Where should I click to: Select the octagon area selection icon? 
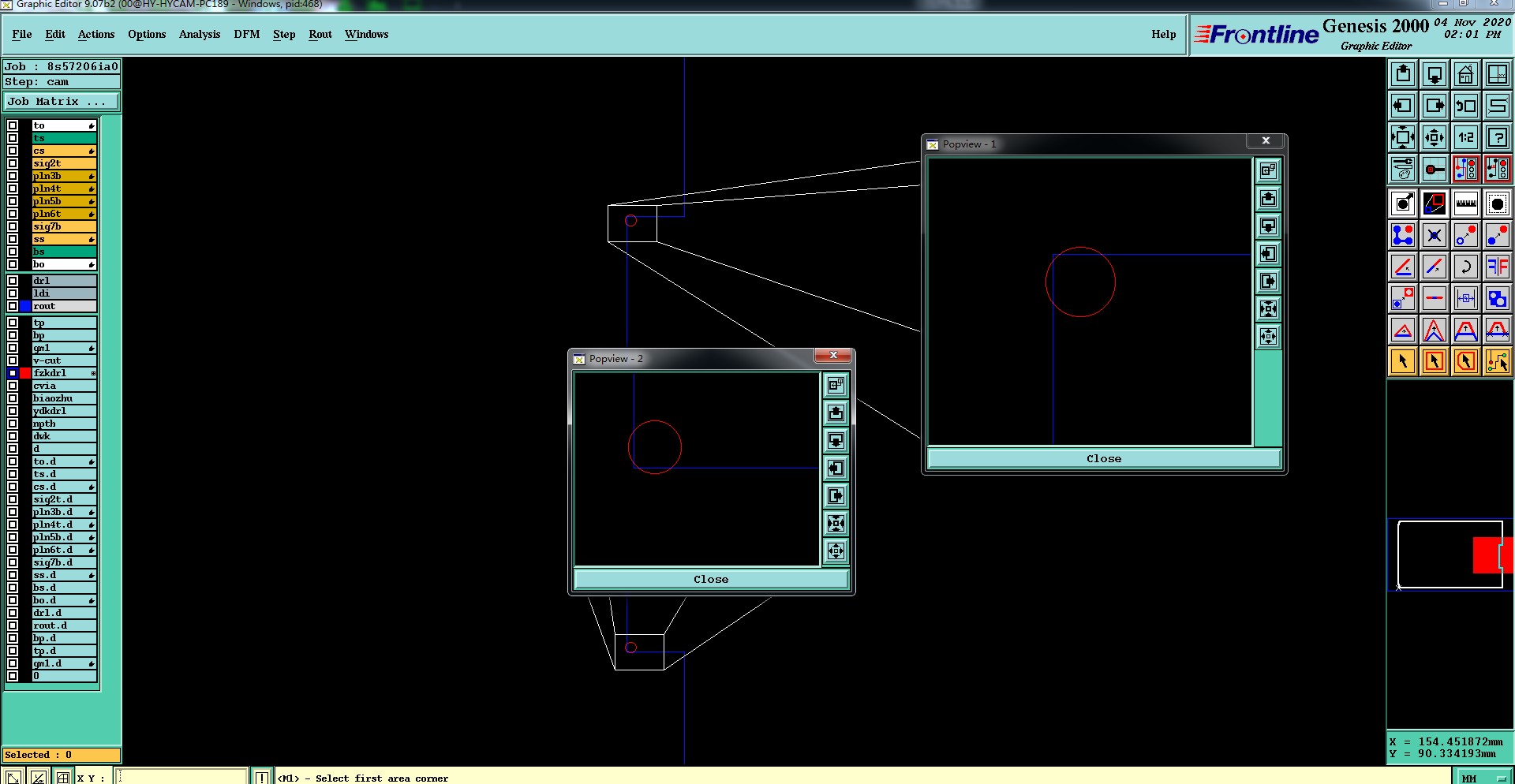click(x=1498, y=203)
